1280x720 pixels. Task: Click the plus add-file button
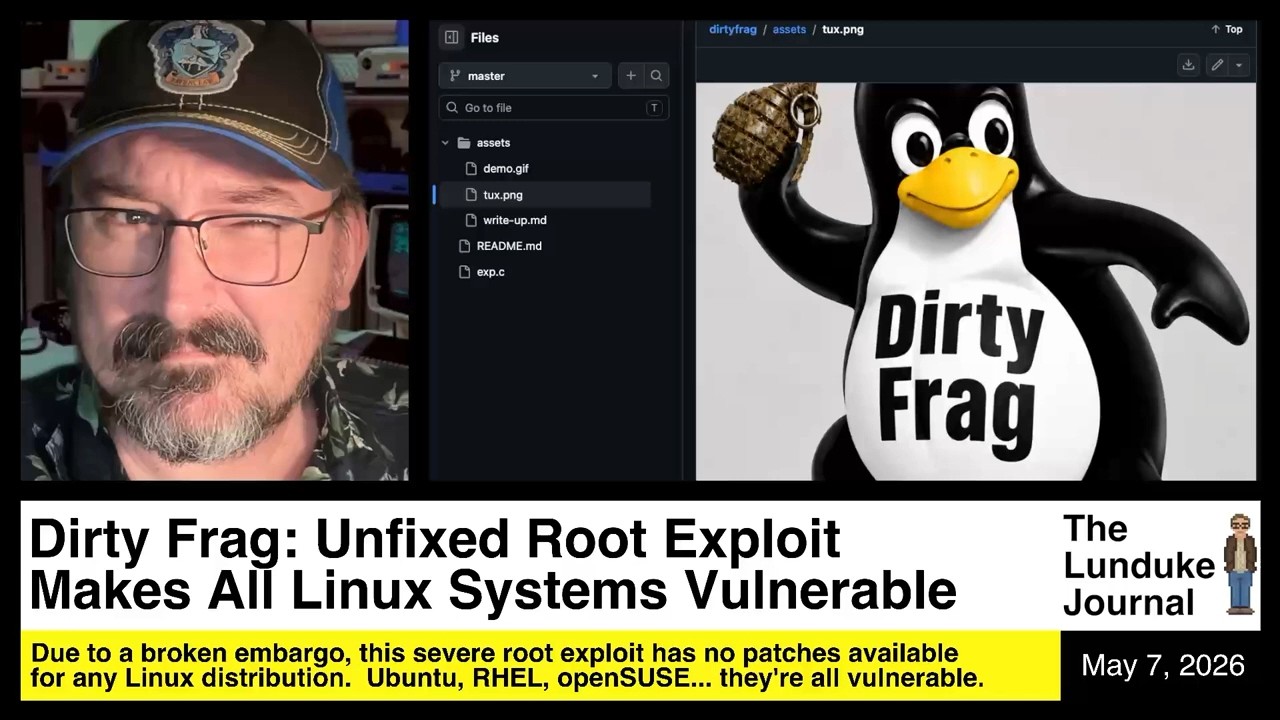(631, 76)
